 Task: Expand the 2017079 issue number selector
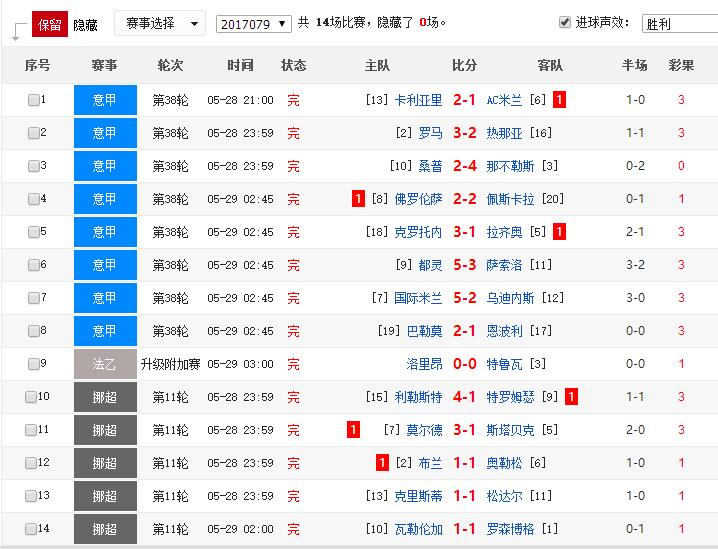(254, 23)
